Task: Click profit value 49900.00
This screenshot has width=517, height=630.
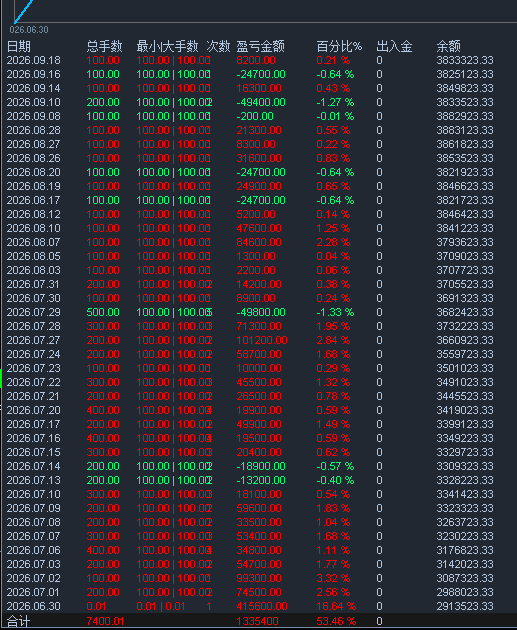Action: pos(259,424)
